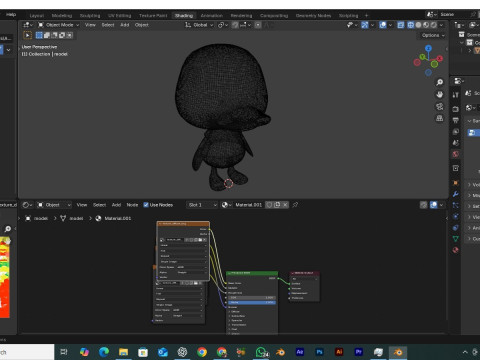
Task: Select material preview viewport shading
Action: tap(426, 25)
